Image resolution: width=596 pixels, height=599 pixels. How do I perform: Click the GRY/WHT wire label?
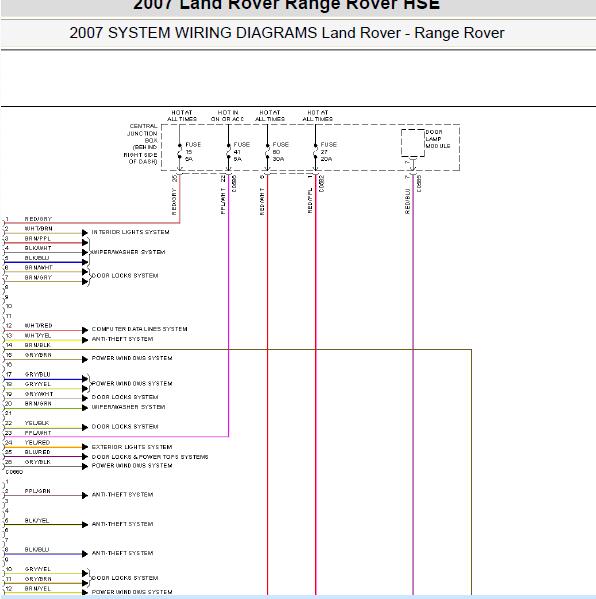coord(39,394)
